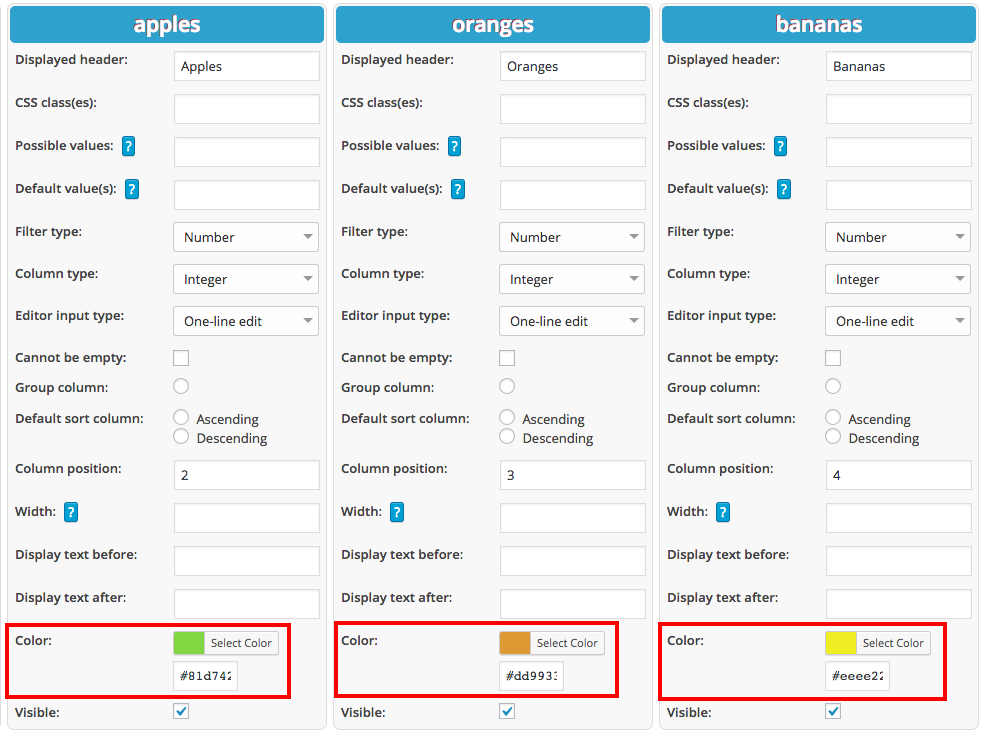Open help icon for oranges Width
Viewport: 989px width, 735px height.
click(397, 512)
